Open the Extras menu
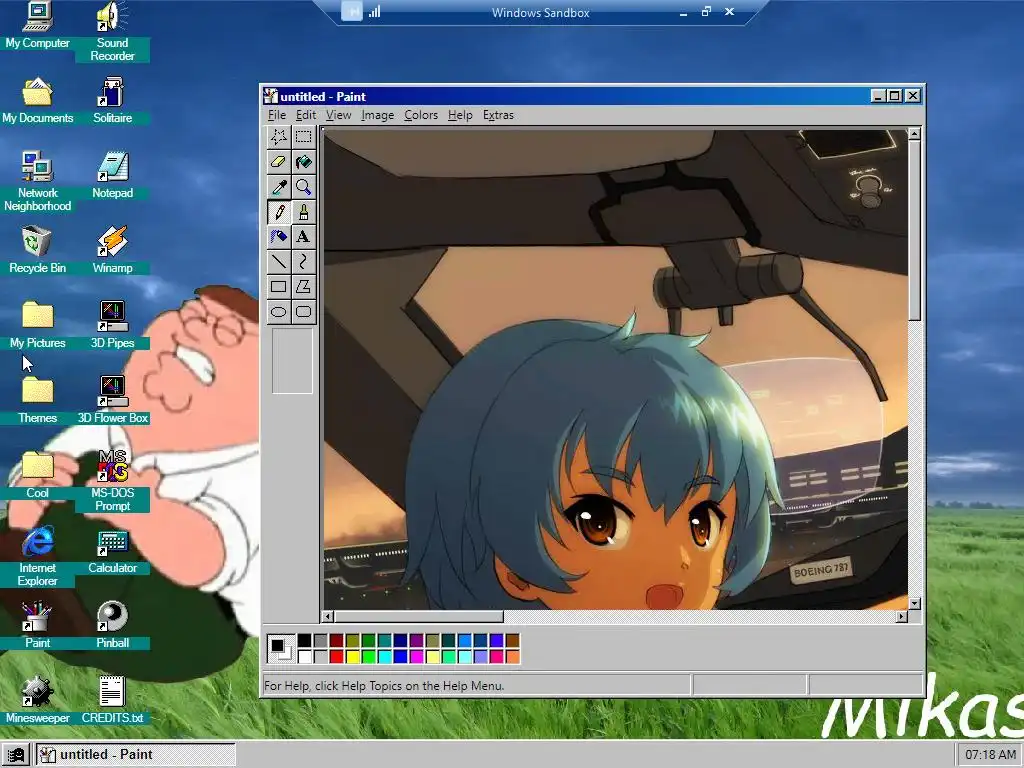Image resolution: width=1024 pixels, height=768 pixels. coord(498,115)
